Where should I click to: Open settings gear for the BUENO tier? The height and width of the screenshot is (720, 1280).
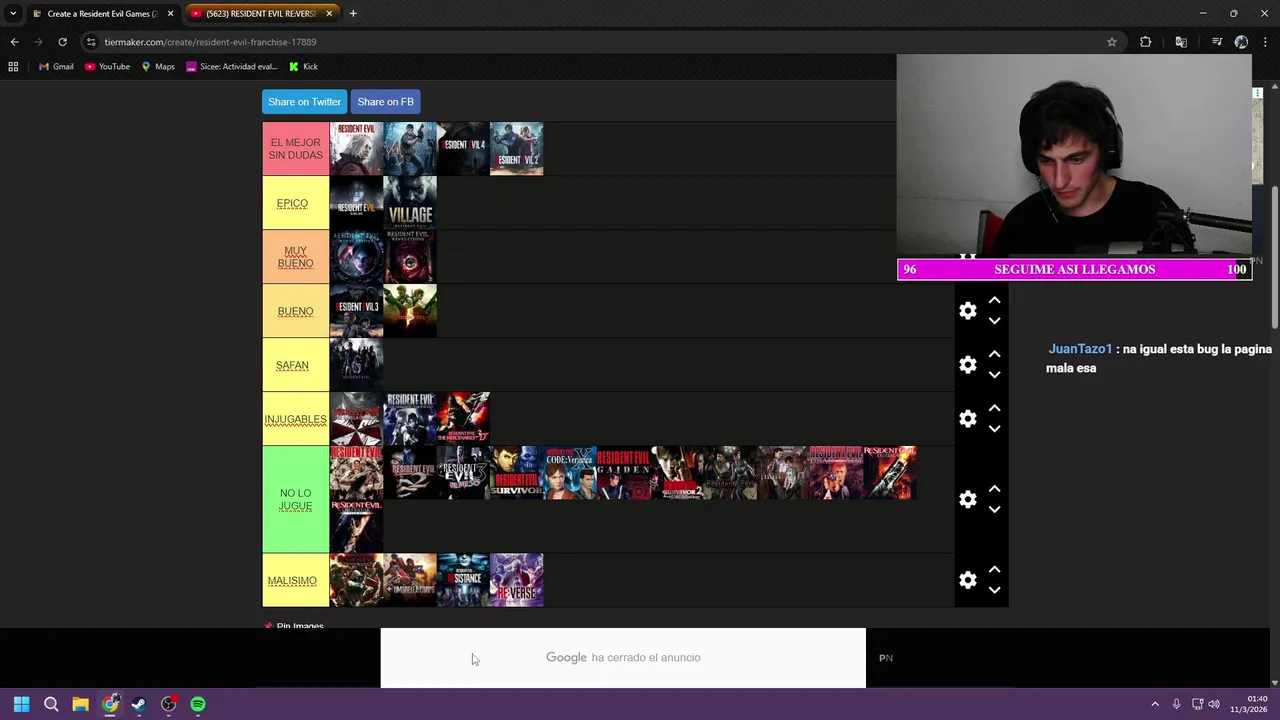pos(967,311)
